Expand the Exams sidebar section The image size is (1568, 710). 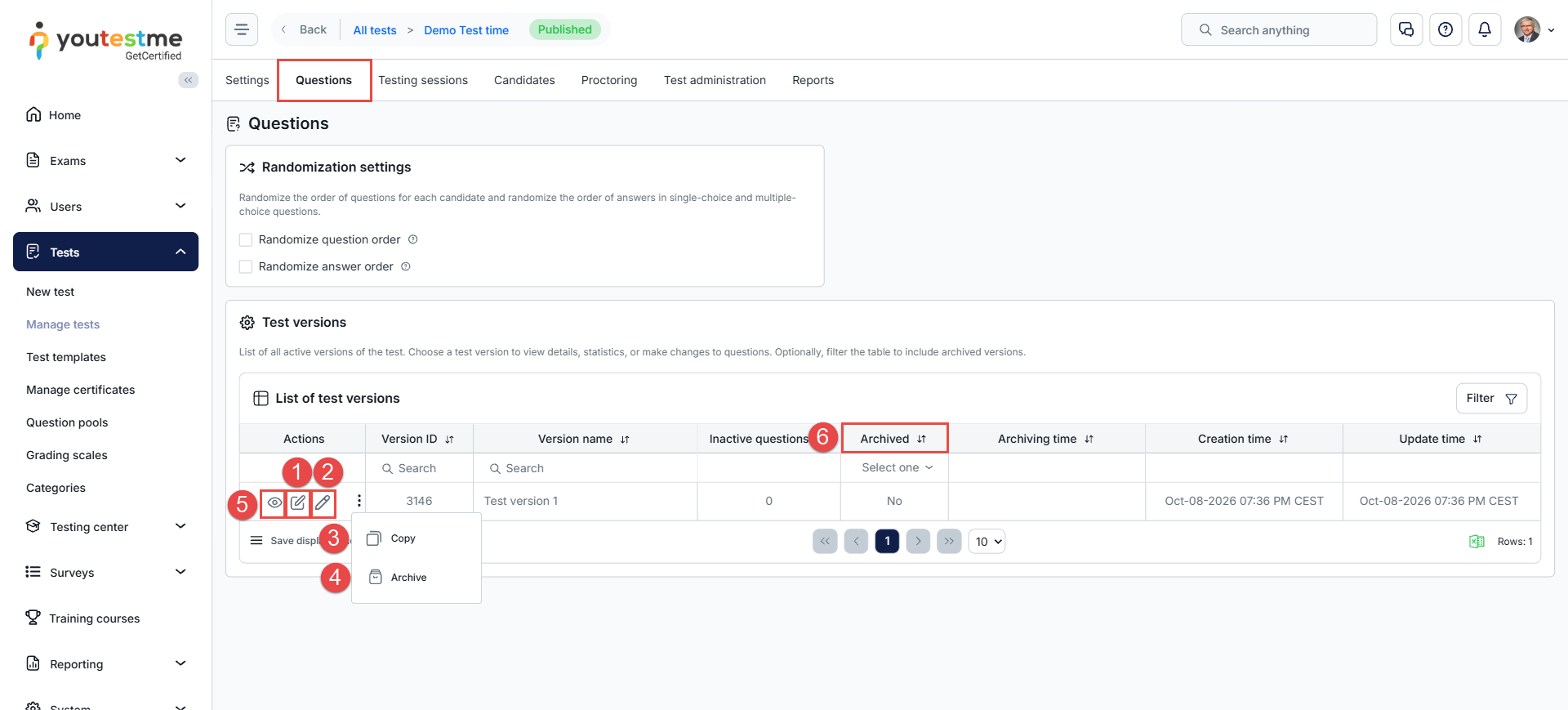tap(105, 160)
